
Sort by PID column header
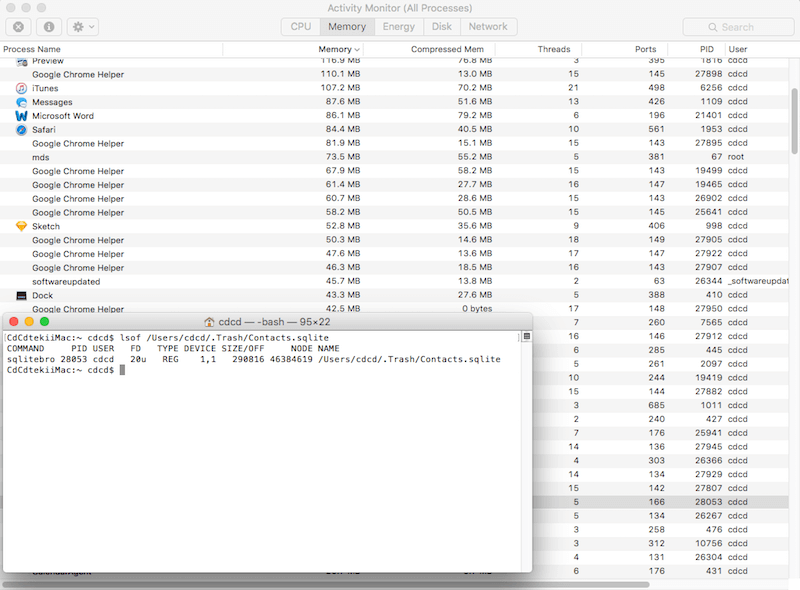click(x=707, y=49)
